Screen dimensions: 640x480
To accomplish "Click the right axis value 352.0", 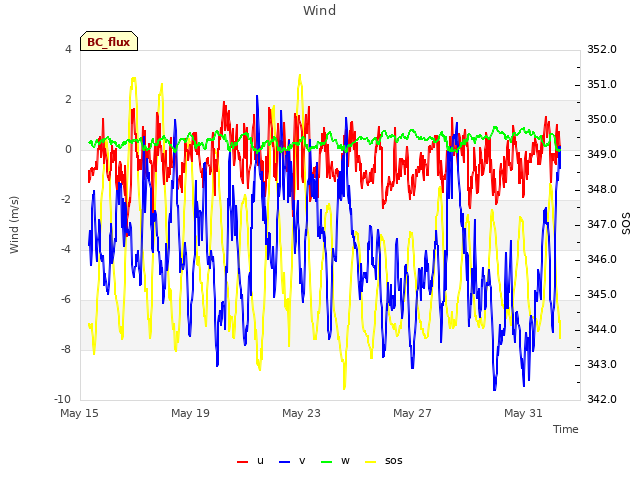I will pos(602,49).
